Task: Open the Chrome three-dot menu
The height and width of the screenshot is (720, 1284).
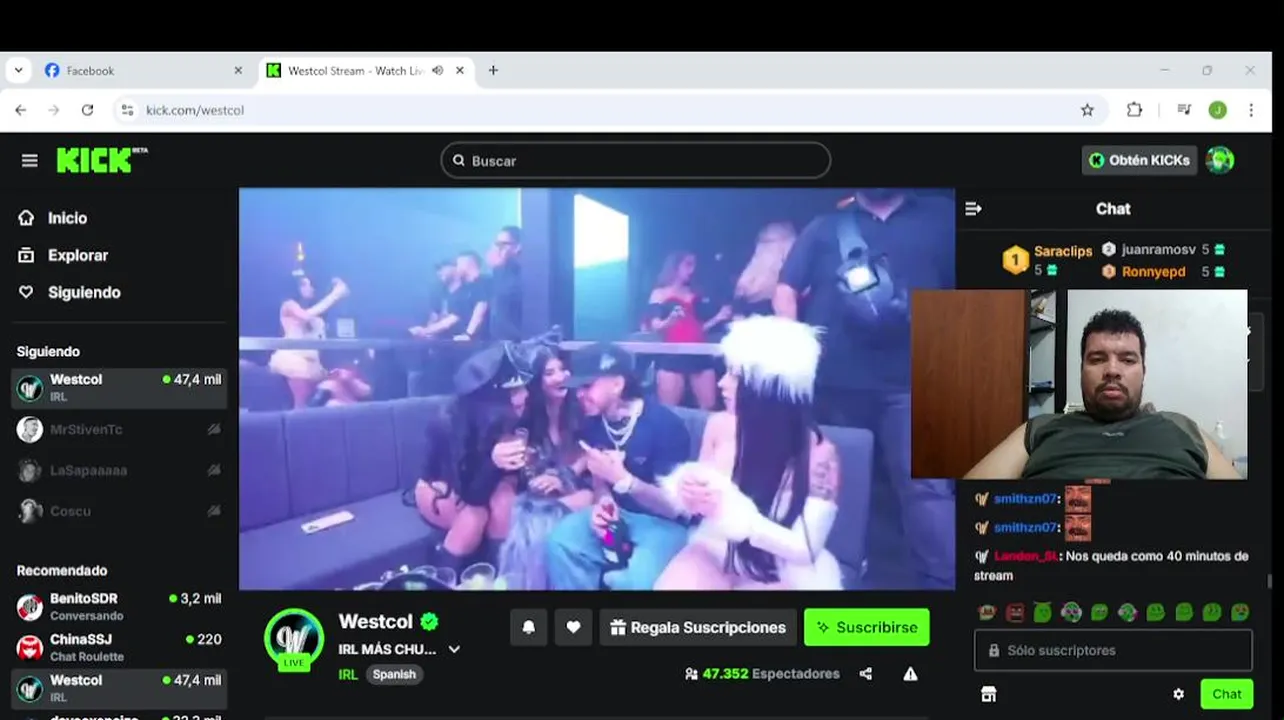Action: click(x=1251, y=110)
